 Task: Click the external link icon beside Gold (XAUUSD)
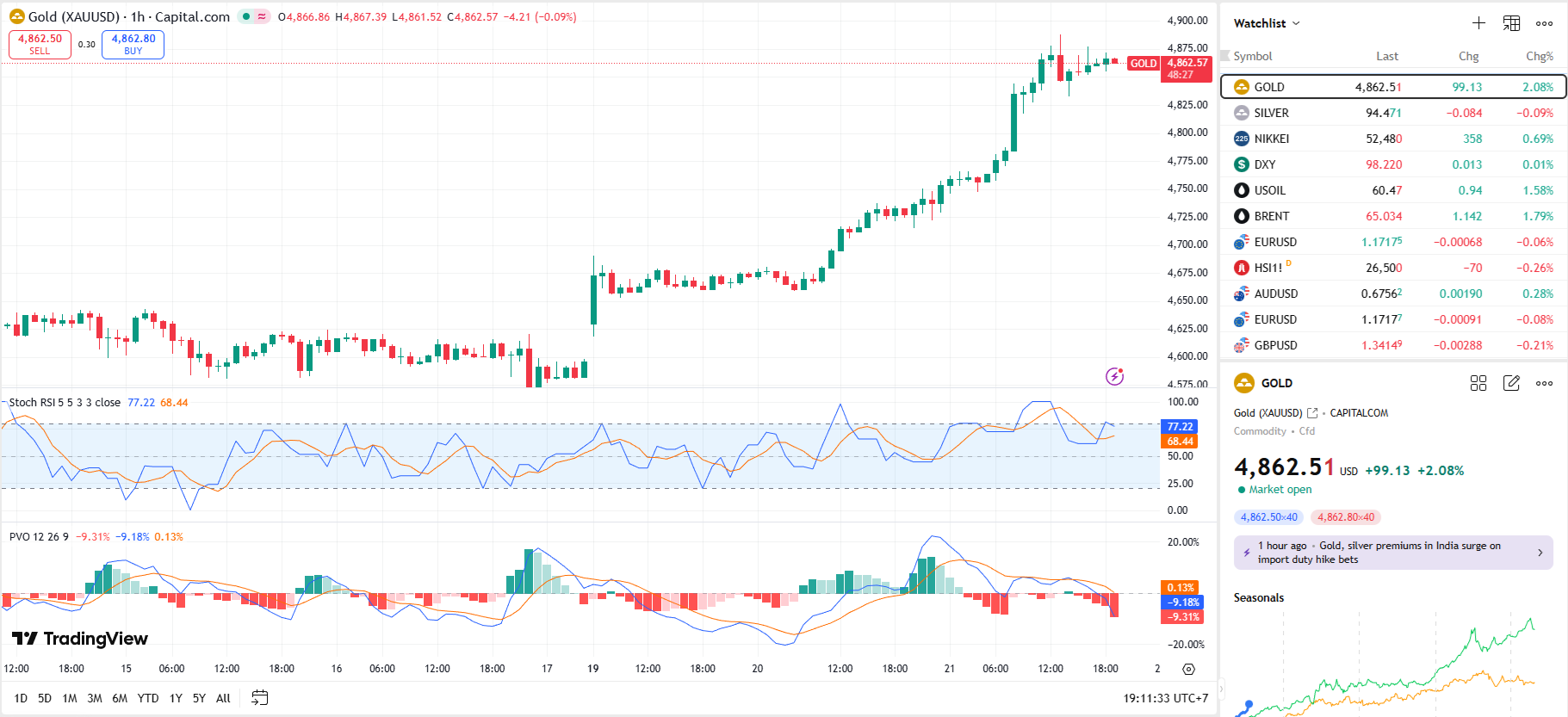1312,413
